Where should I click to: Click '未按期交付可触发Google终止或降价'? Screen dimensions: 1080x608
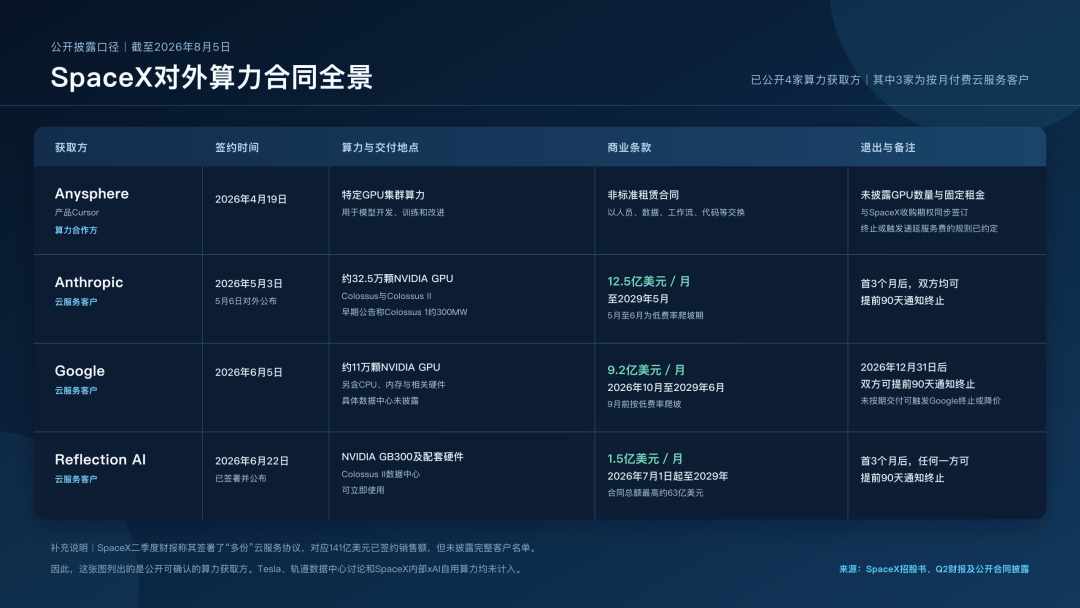click(x=931, y=401)
